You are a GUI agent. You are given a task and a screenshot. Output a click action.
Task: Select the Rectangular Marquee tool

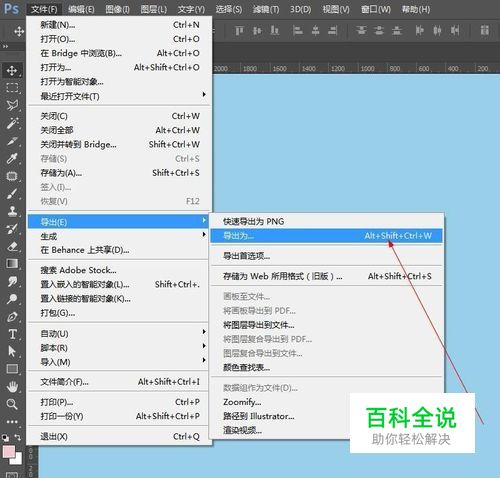[12, 88]
